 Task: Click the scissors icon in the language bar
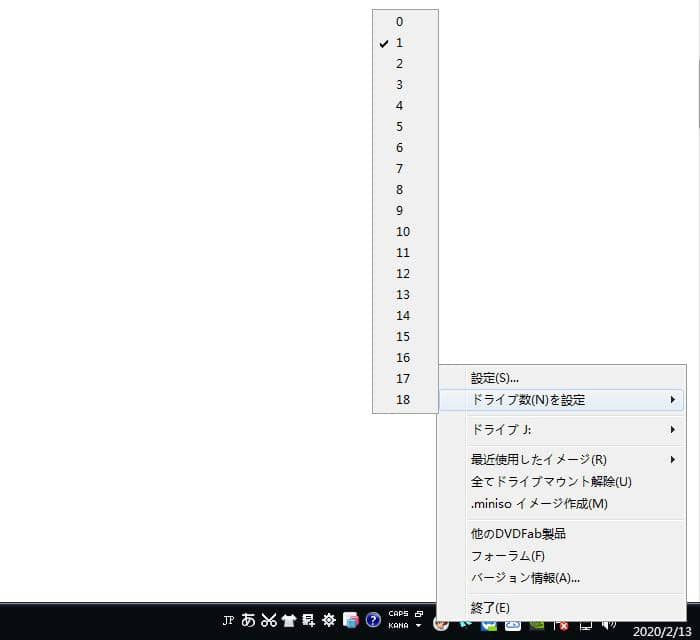[269, 620]
